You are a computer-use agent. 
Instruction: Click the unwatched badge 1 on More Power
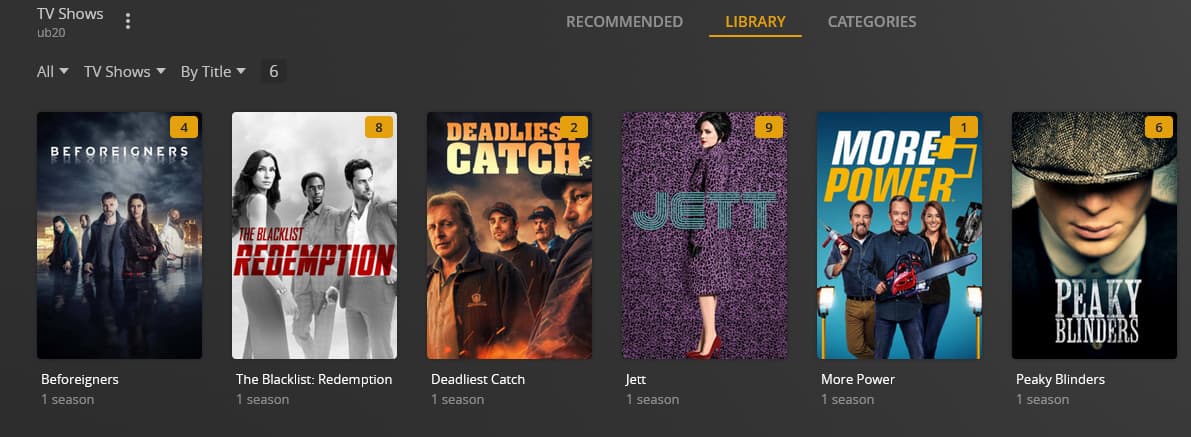[964, 127]
